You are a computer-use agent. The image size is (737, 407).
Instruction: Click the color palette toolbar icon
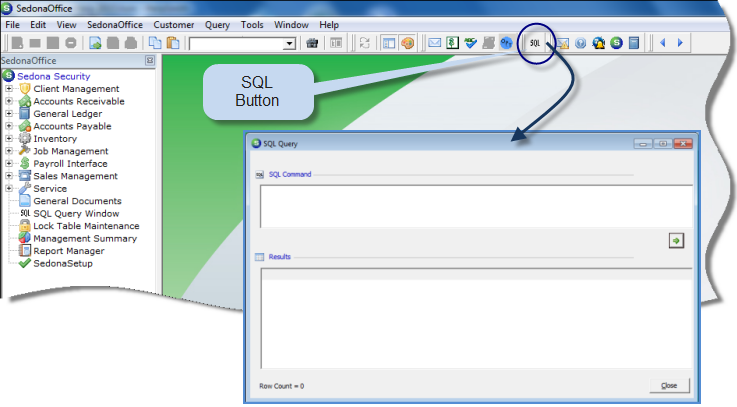tap(407, 43)
